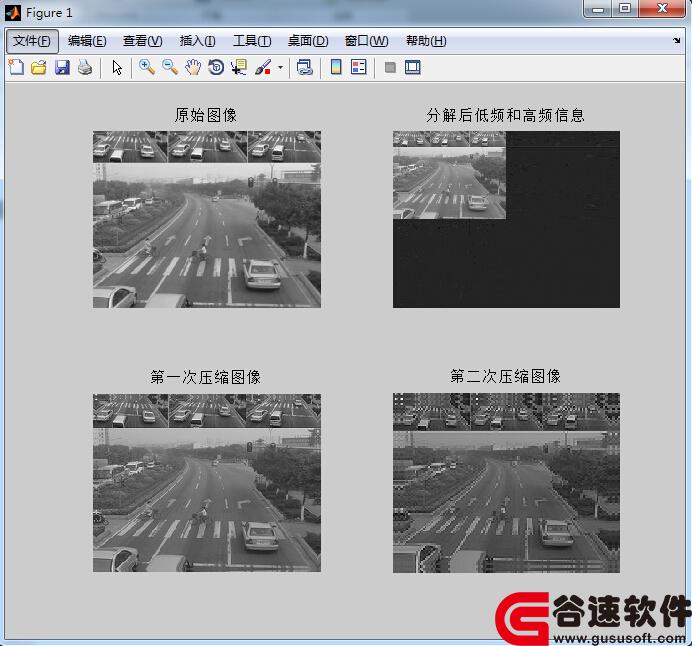Click the 分解后低频和高频信息 plot image

pos(506,219)
